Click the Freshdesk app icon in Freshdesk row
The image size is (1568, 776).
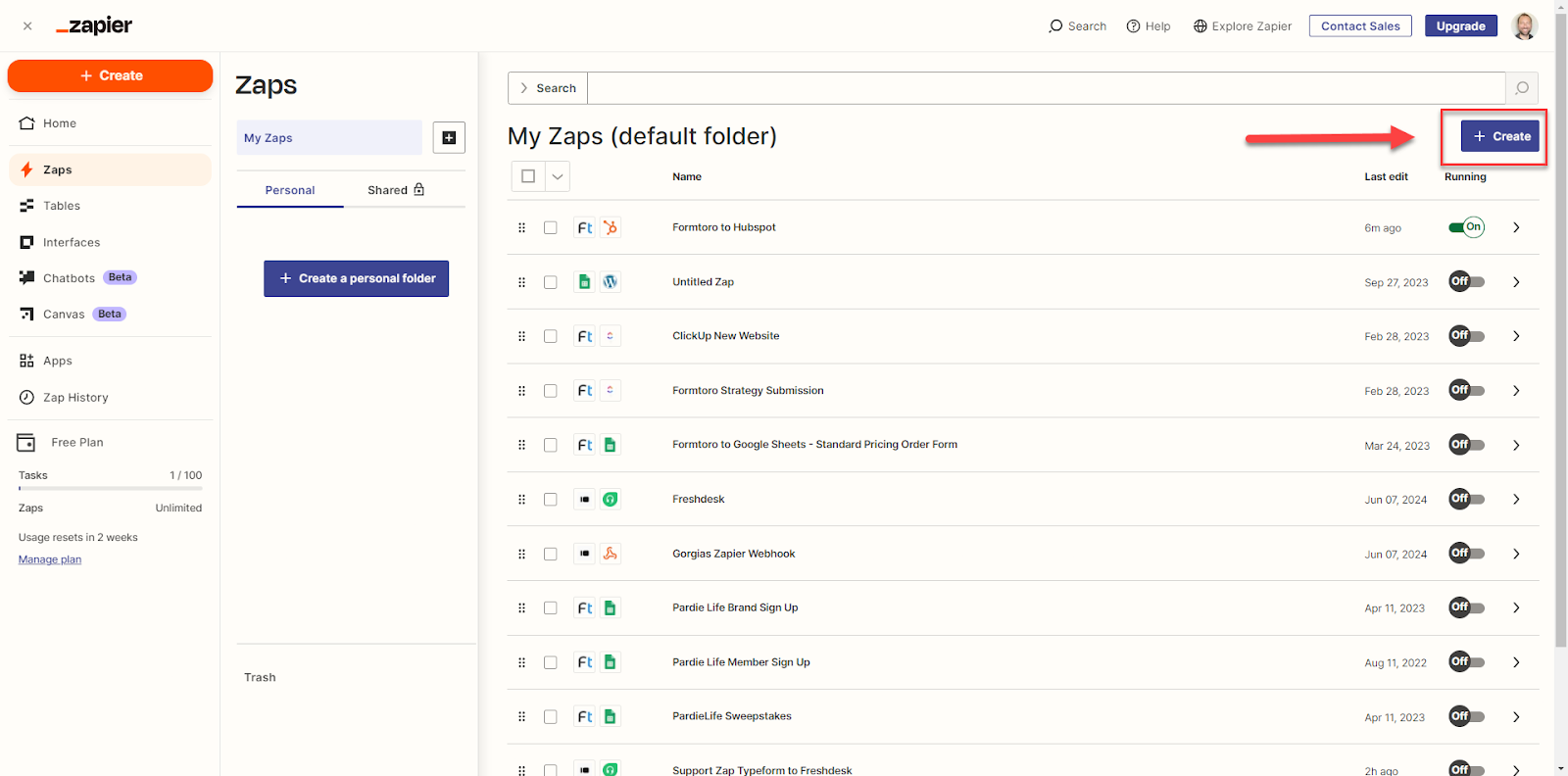pos(610,500)
